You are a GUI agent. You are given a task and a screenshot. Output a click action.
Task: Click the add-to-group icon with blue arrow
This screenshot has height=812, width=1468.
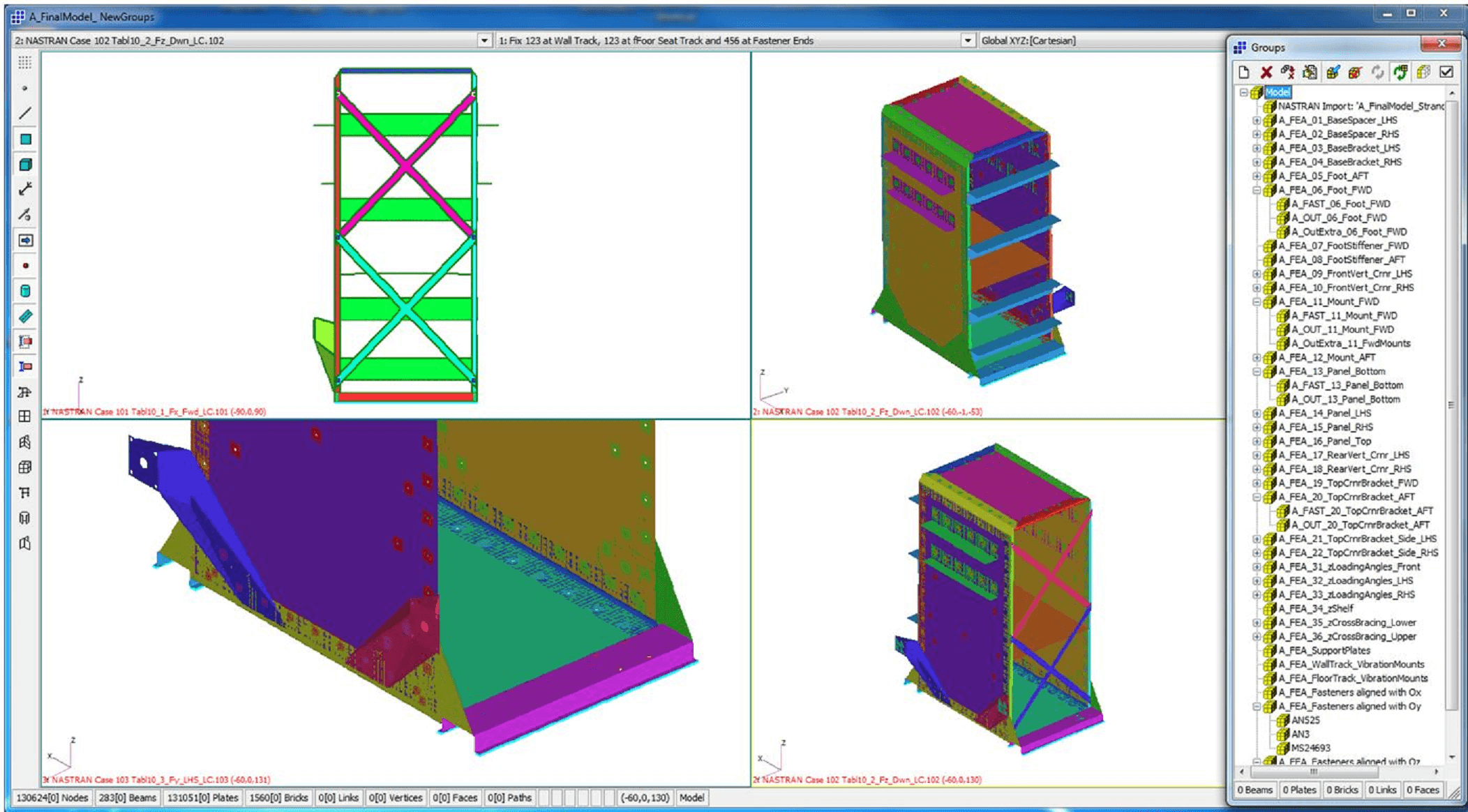click(x=1332, y=73)
